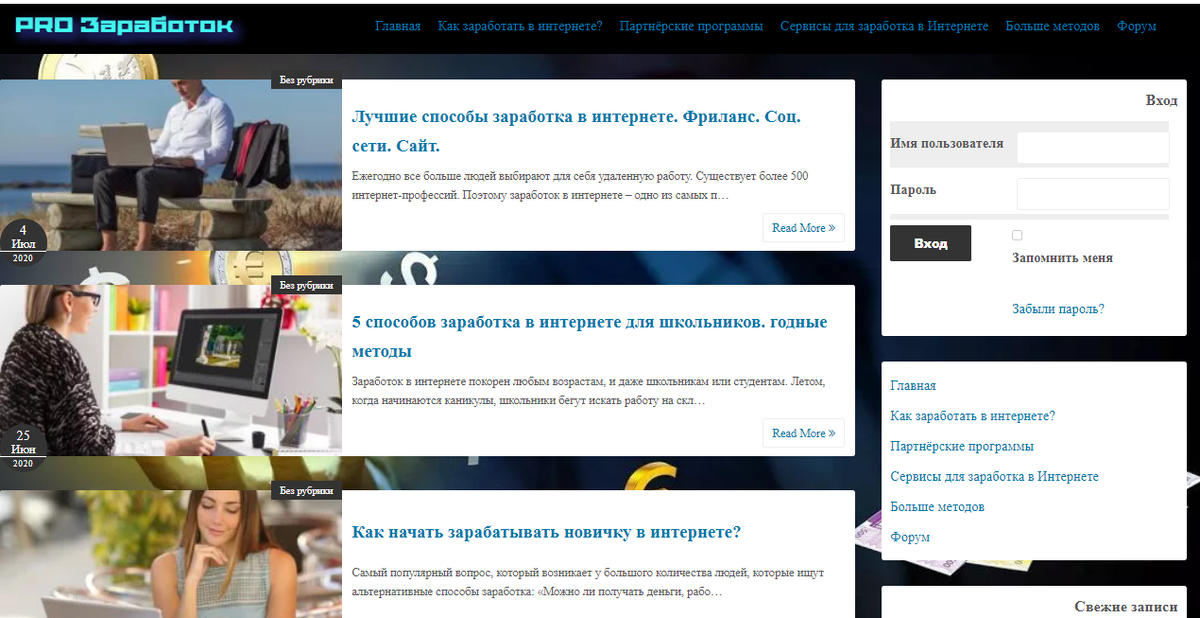This screenshot has width=1200, height=618.
Task: Focus the Пароль input field
Action: tap(1093, 194)
